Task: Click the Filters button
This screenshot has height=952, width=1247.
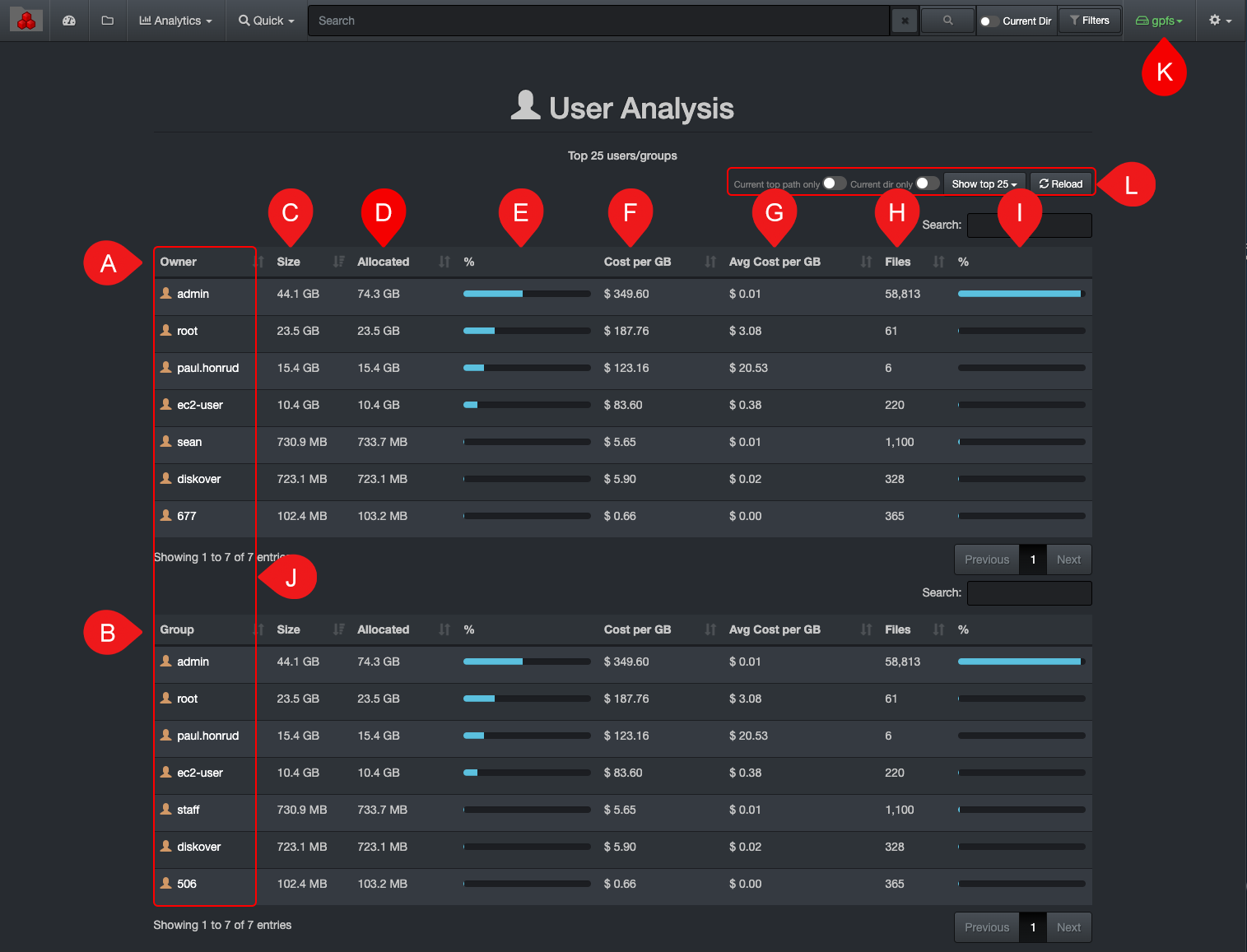Action: pos(1089,20)
